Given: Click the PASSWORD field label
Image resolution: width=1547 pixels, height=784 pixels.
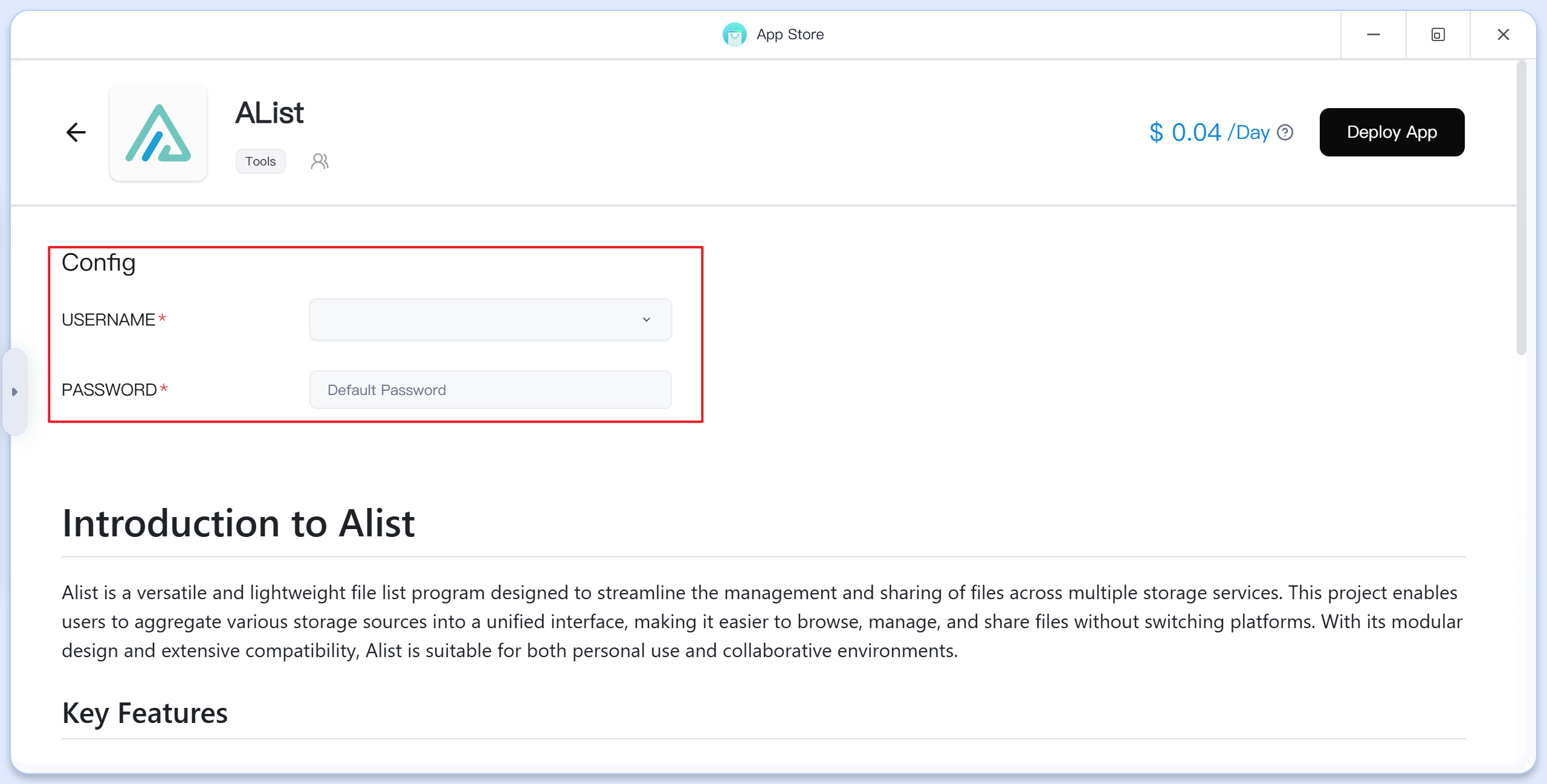Looking at the screenshot, I should [109, 390].
